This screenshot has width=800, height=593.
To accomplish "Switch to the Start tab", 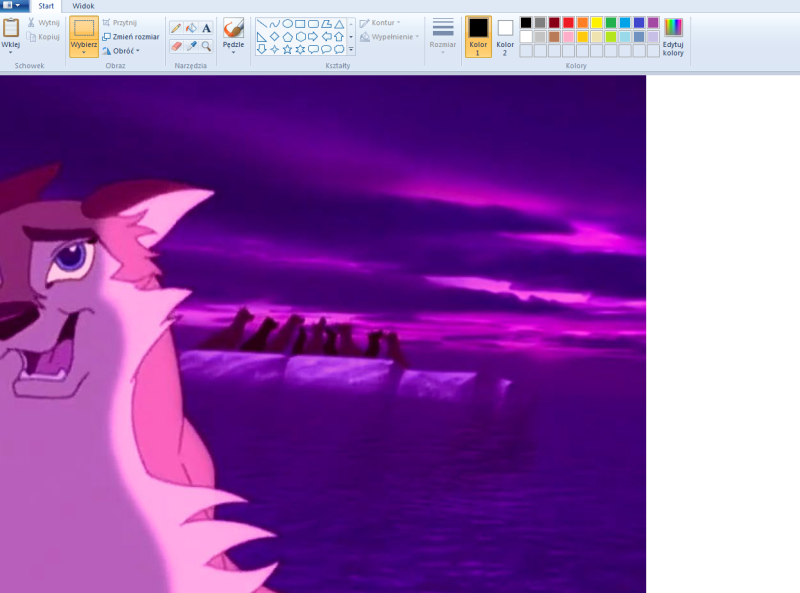I will coord(46,6).
